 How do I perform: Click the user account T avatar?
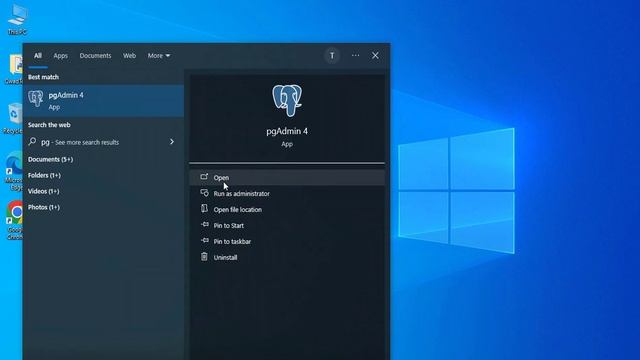(x=332, y=56)
